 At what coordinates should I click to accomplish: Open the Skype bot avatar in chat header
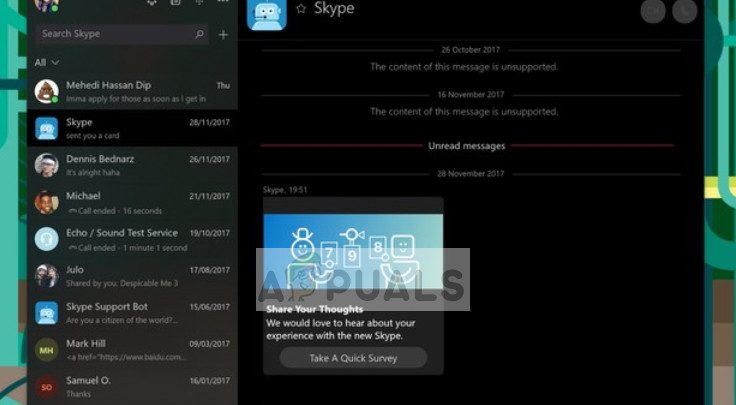click(x=267, y=14)
